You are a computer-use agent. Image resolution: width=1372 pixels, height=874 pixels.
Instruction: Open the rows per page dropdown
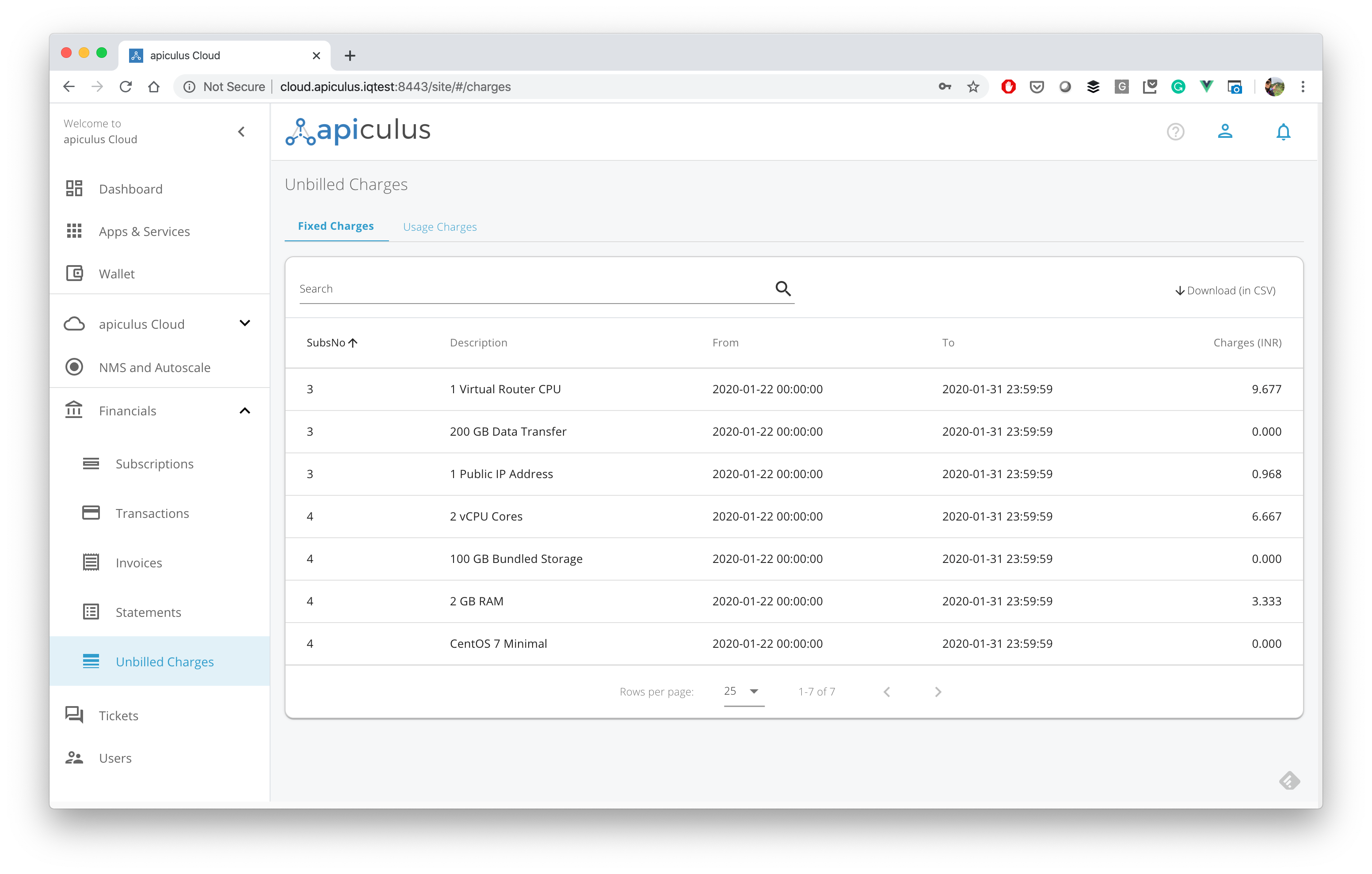[743, 691]
